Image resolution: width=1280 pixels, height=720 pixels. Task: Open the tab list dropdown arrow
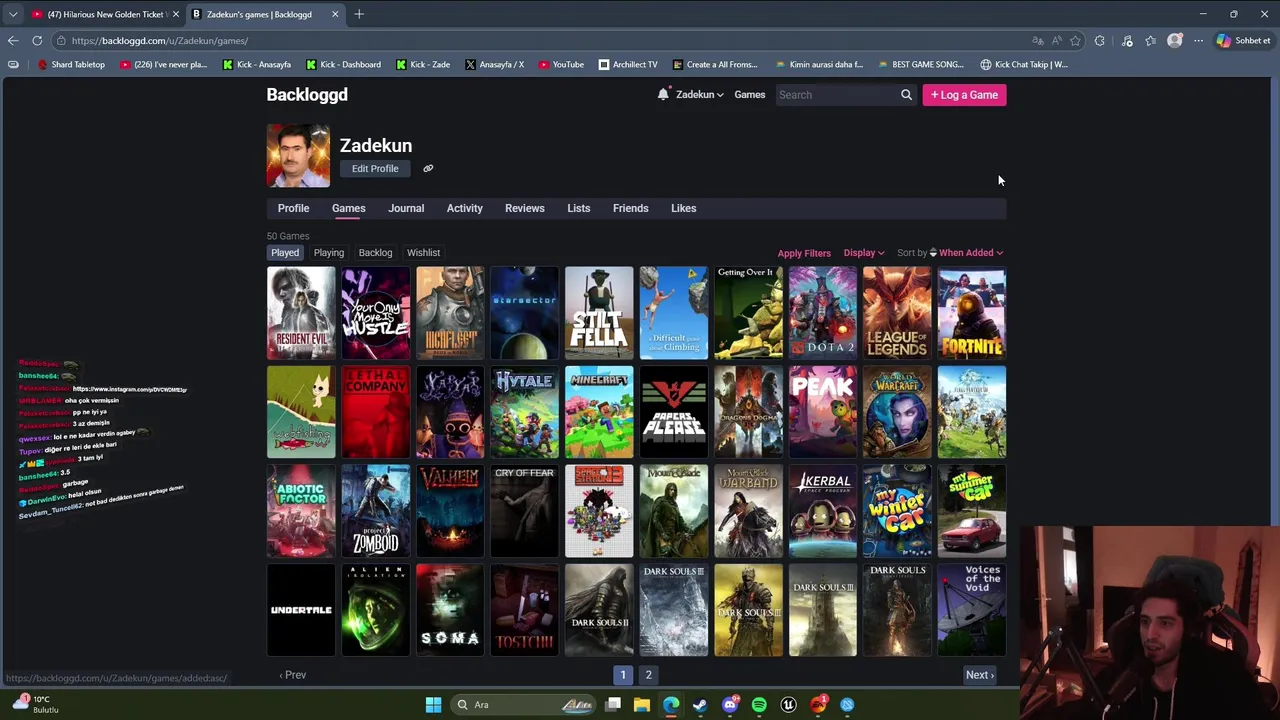pyautogui.click(x=13, y=14)
